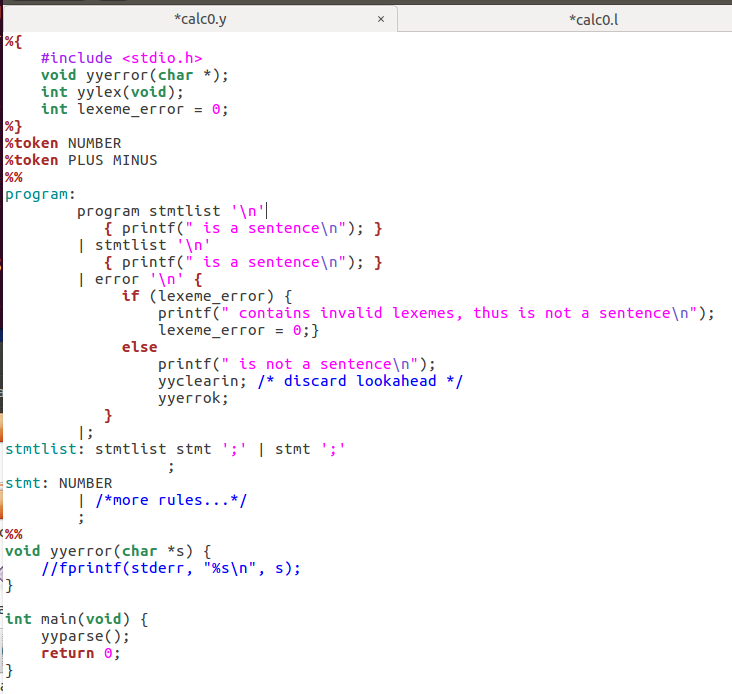Click the "| stmtlist '\n'" alternative line
The width and height of the screenshot is (732, 694).
tap(144, 245)
